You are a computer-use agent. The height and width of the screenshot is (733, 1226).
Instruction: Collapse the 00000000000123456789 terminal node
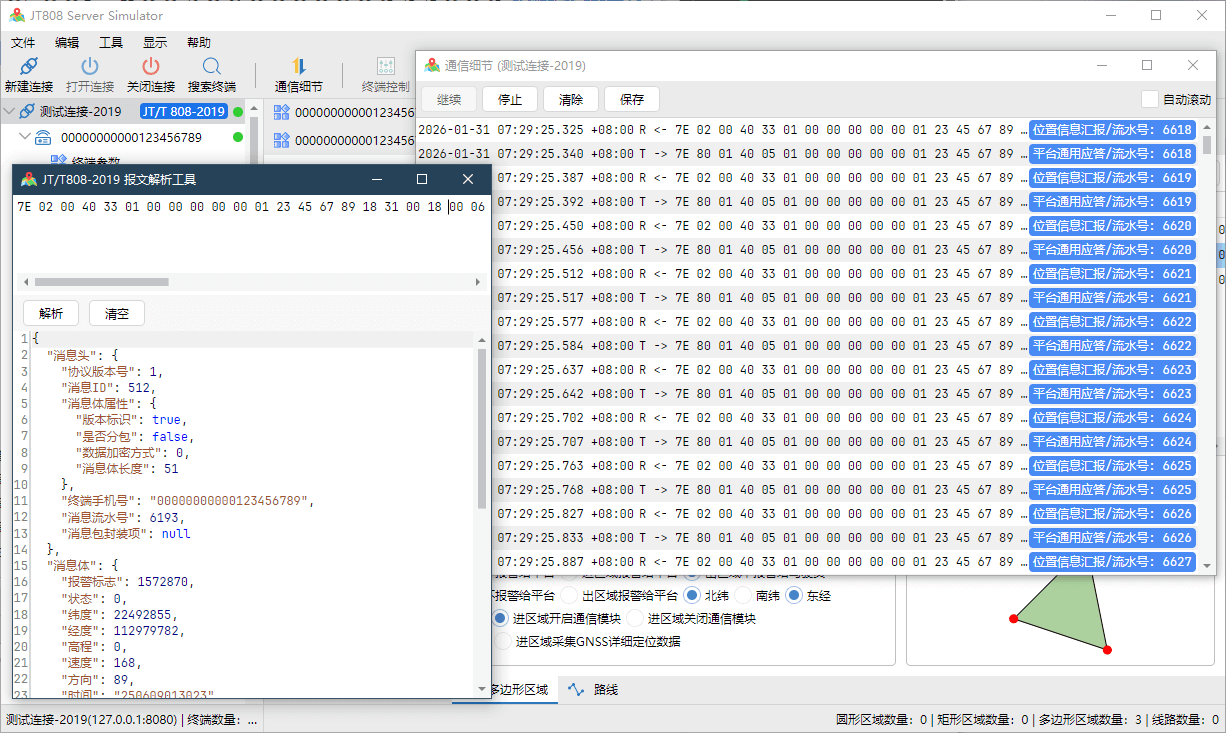click(x=26, y=137)
